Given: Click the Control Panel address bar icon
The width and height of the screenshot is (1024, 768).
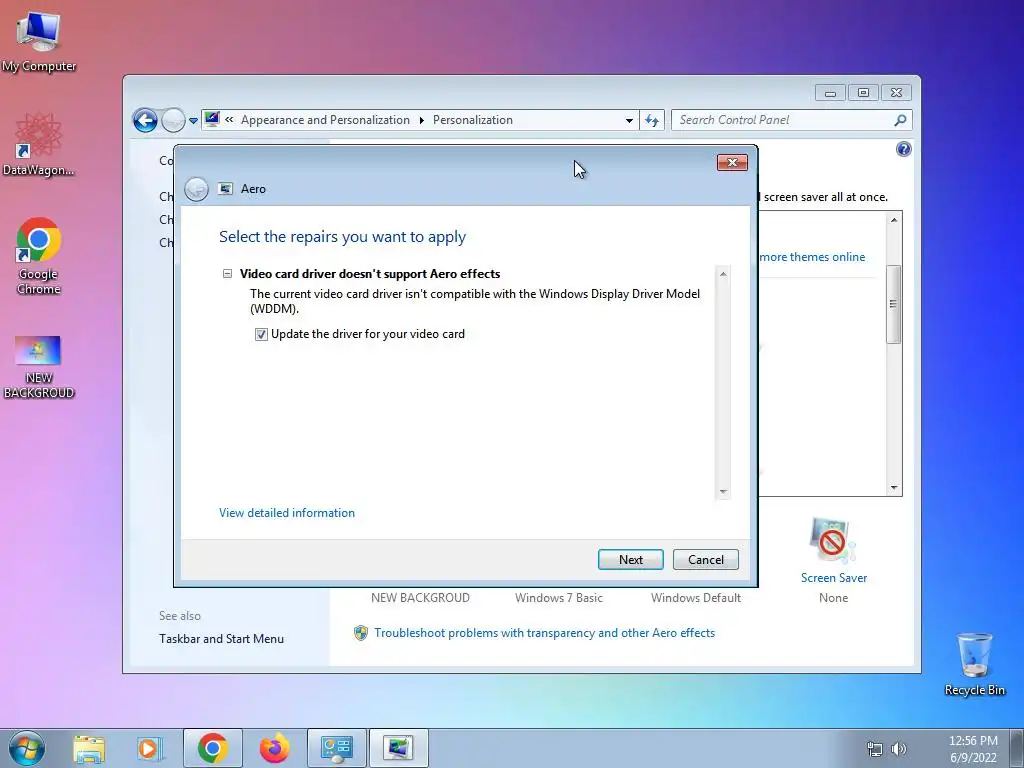Looking at the screenshot, I should coord(212,120).
